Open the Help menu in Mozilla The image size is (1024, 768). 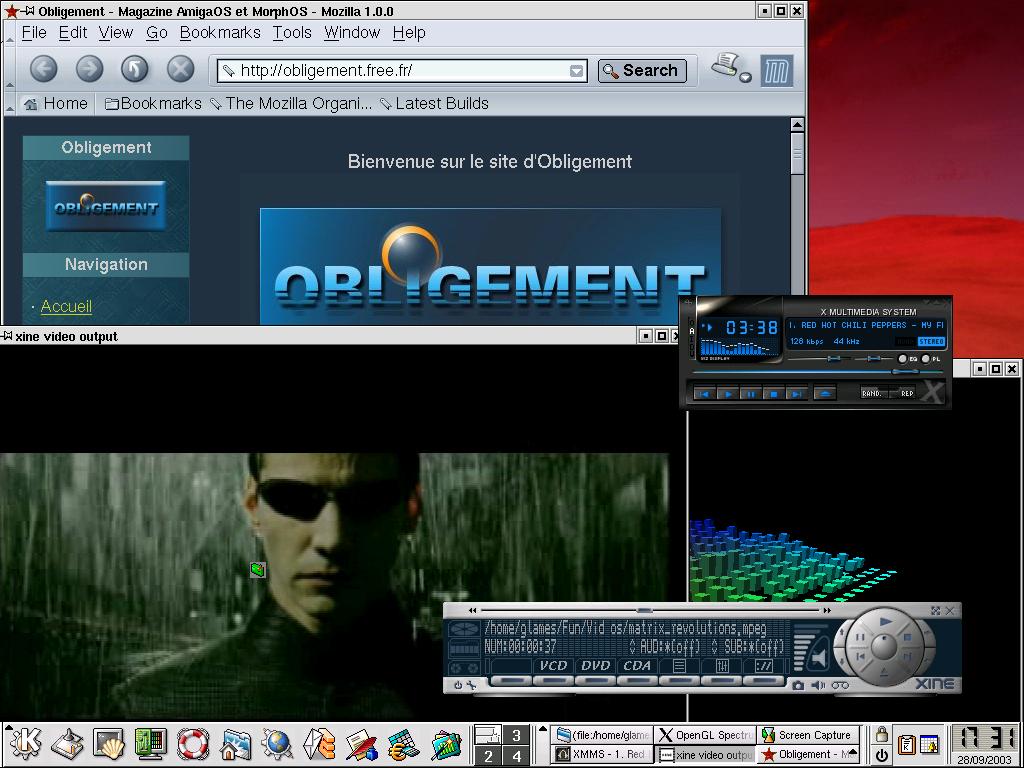click(x=409, y=33)
